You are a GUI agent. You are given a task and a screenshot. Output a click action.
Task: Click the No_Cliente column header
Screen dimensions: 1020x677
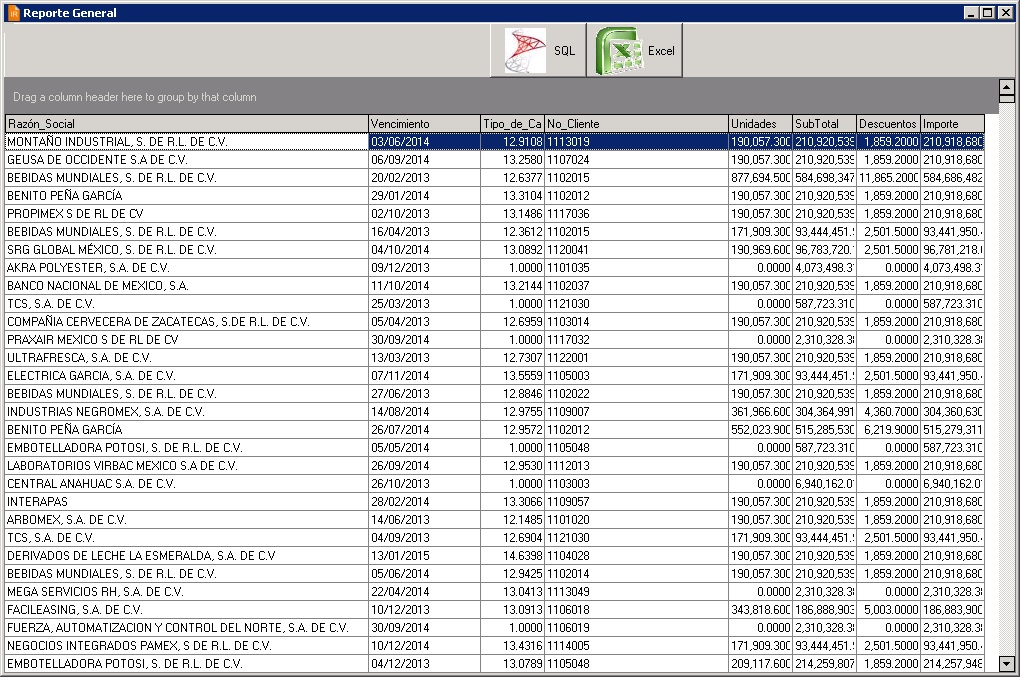point(636,124)
